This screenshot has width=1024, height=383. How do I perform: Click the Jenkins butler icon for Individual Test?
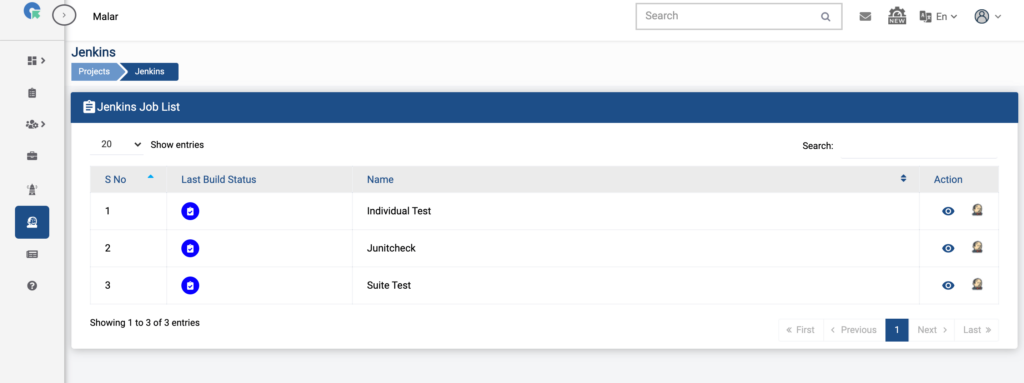click(x=977, y=210)
